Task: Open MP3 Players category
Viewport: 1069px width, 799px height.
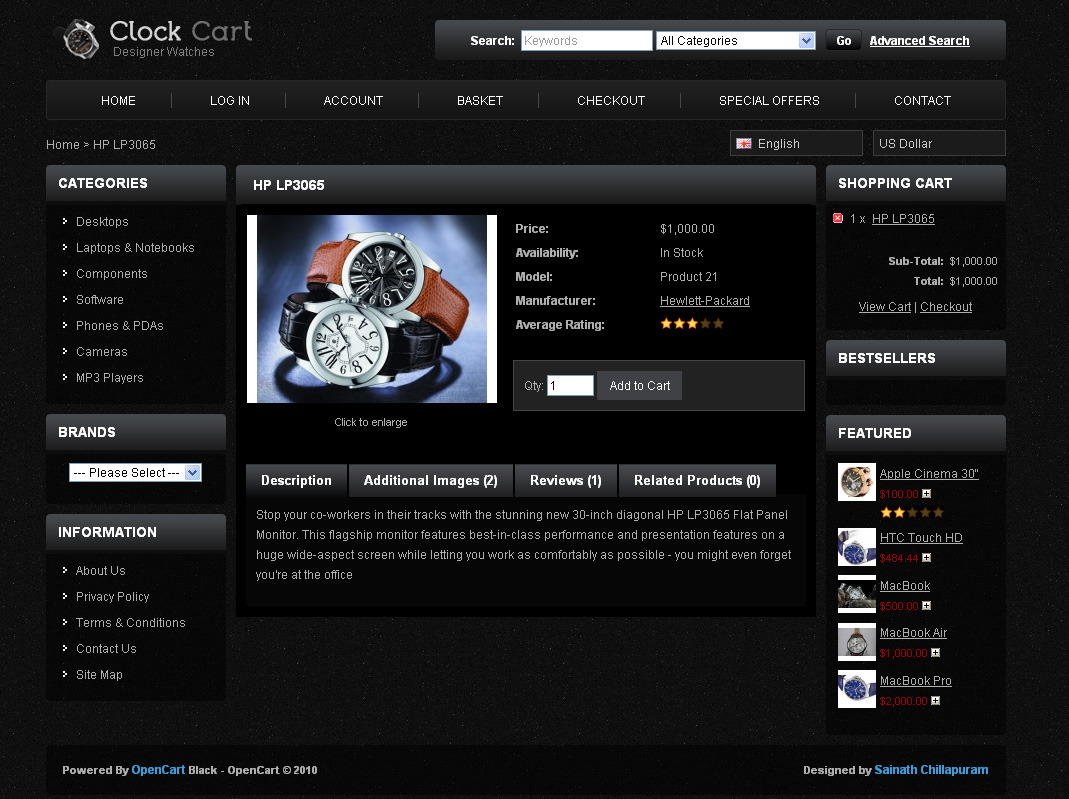Action: tap(110, 378)
